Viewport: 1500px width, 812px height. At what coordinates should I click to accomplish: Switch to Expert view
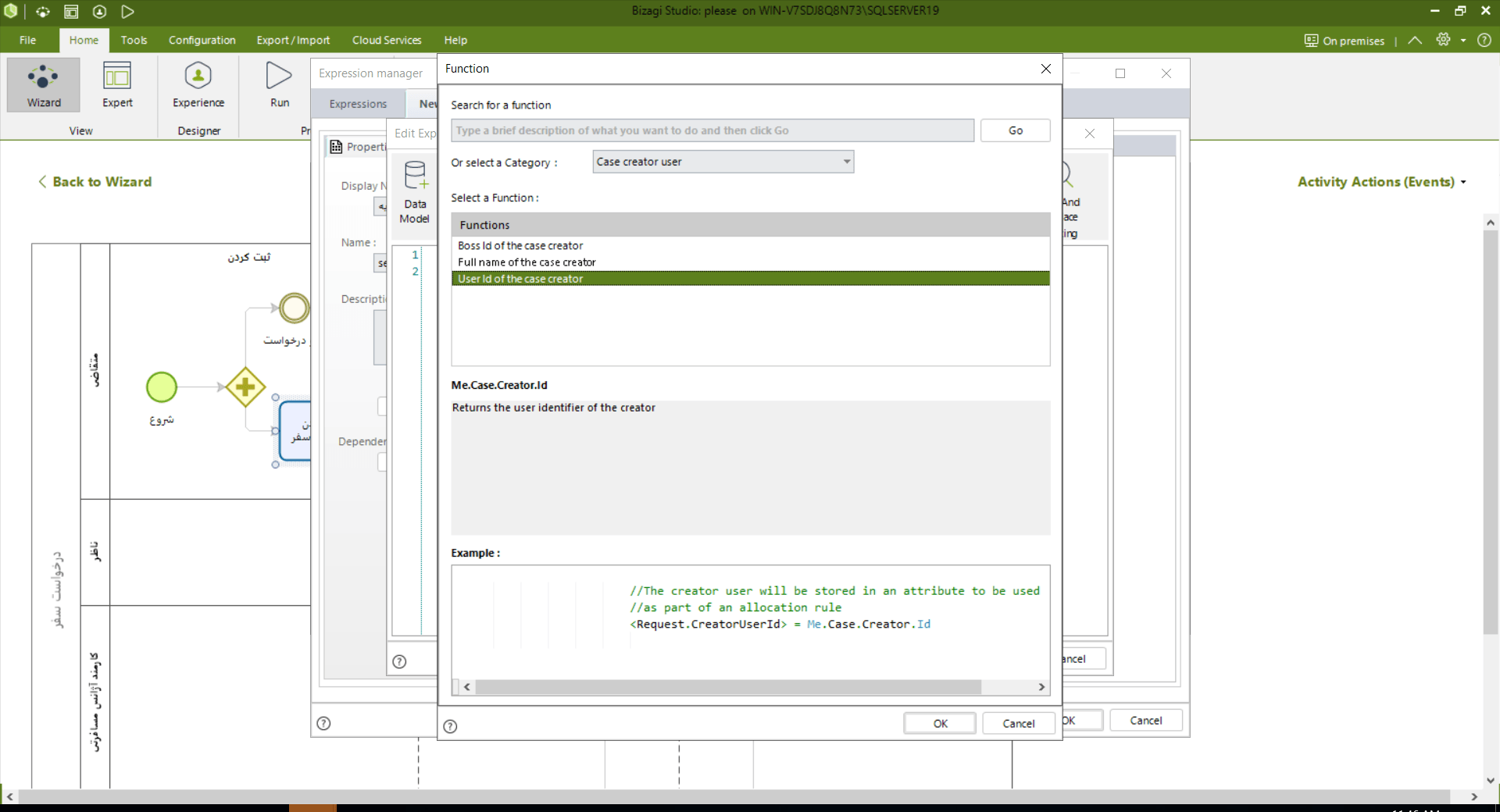point(117,84)
